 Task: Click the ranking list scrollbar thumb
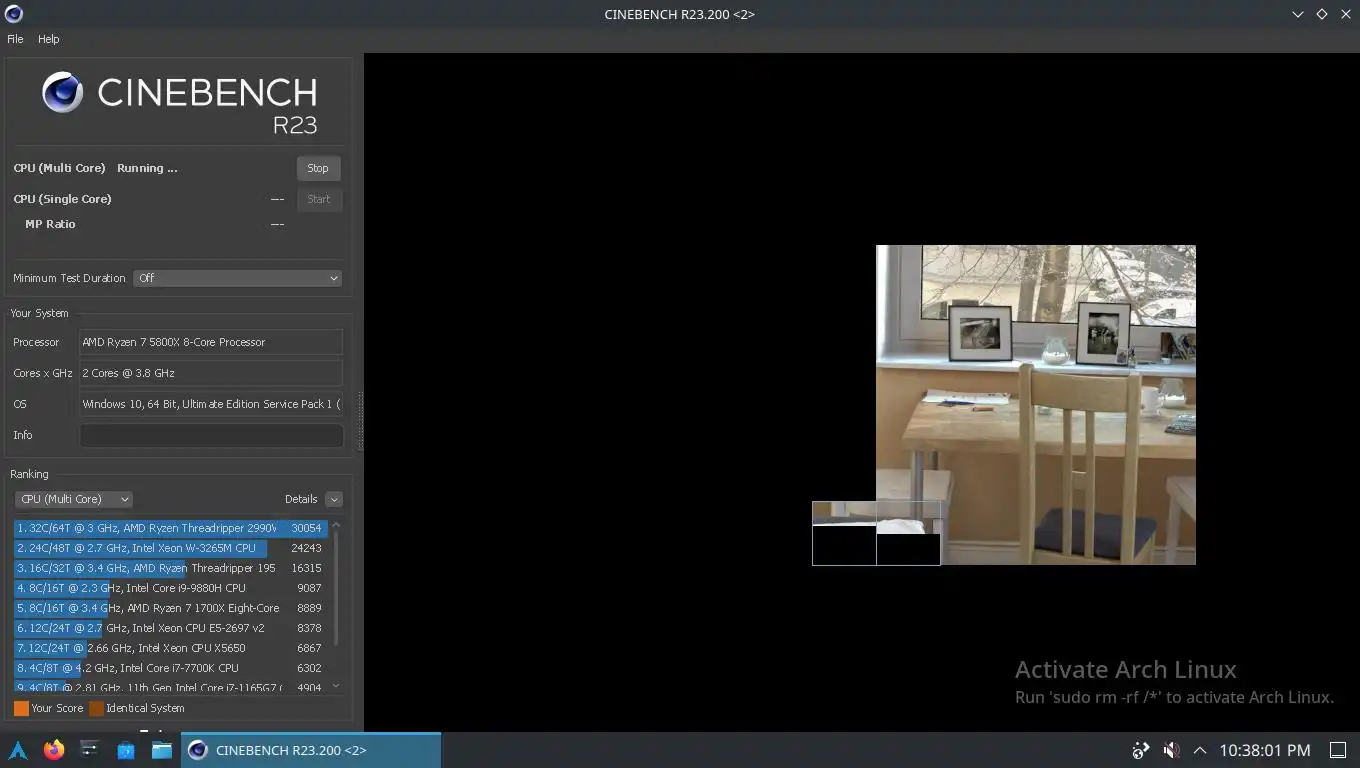[x=336, y=587]
